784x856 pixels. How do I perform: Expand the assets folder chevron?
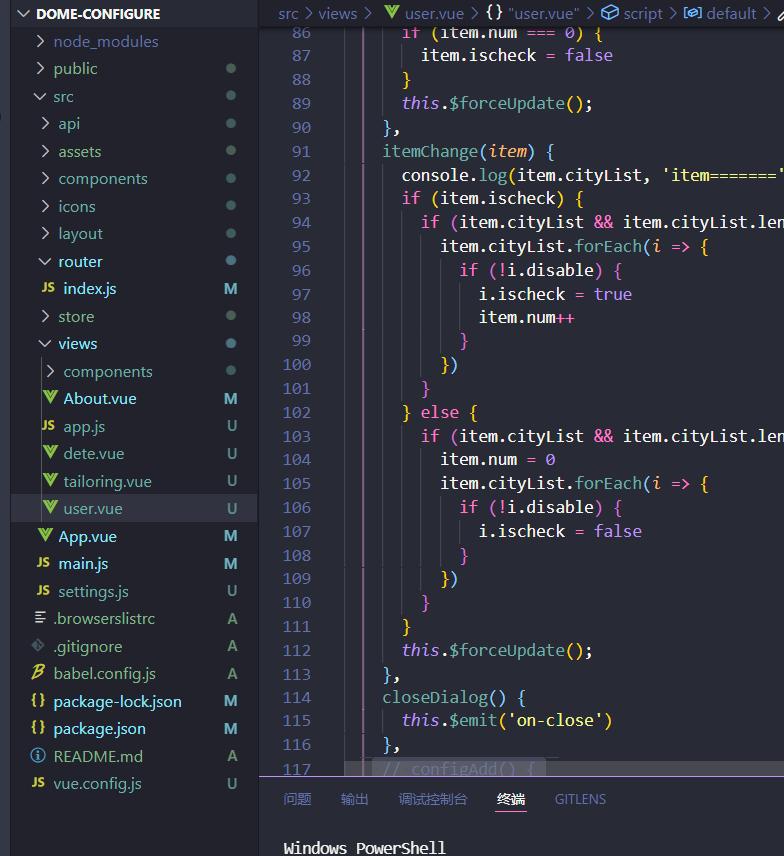pos(45,151)
